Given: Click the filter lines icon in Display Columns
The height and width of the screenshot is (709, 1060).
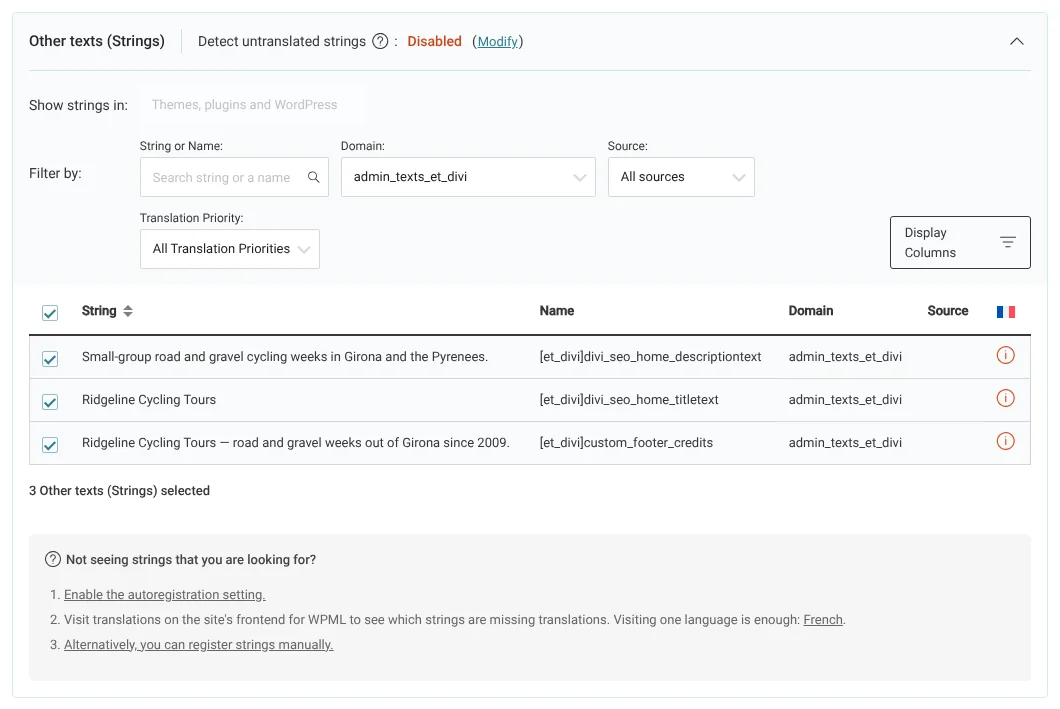Looking at the screenshot, I should pos(1007,242).
